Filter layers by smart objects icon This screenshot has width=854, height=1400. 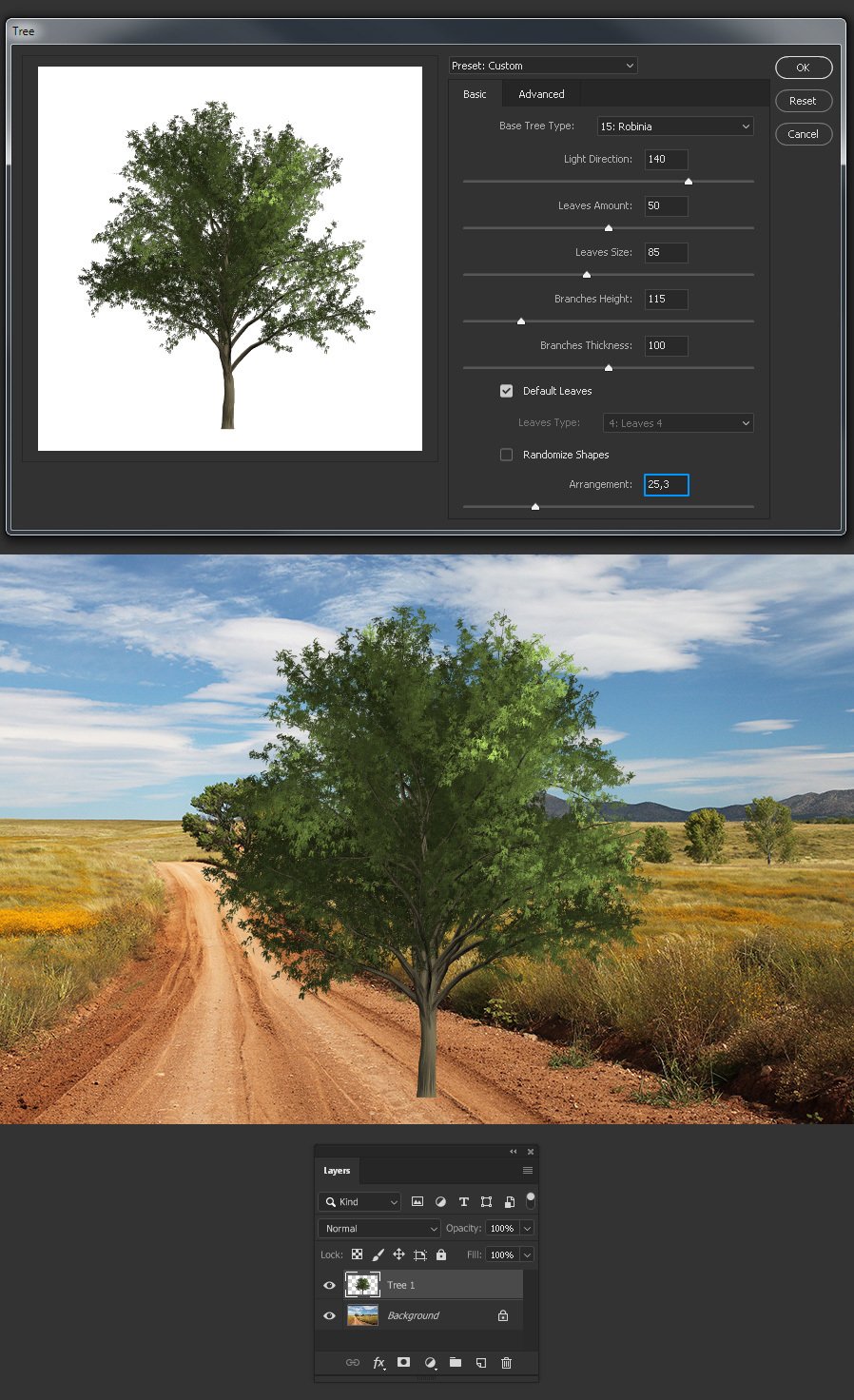tap(510, 1201)
